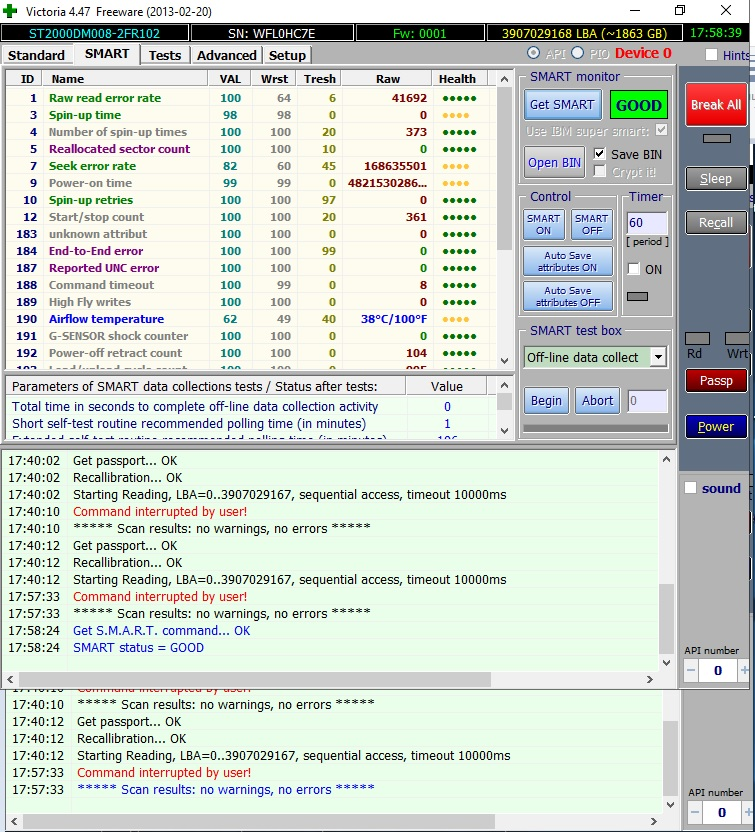Select the PIO radio button
Screen dimensions: 755x832
pyautogui.click(x=578, y=53)
